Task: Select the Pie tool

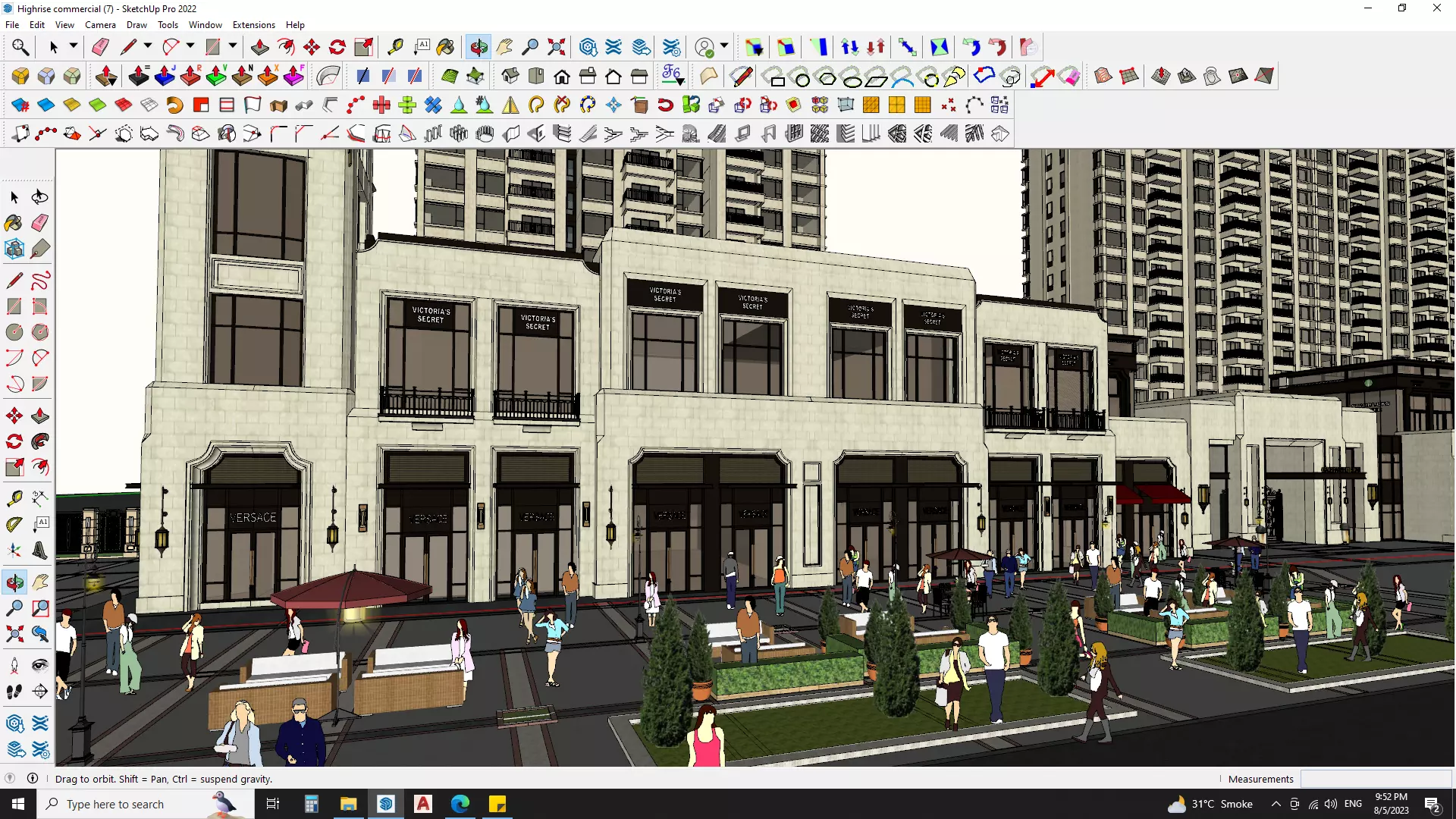Action: 40,384
